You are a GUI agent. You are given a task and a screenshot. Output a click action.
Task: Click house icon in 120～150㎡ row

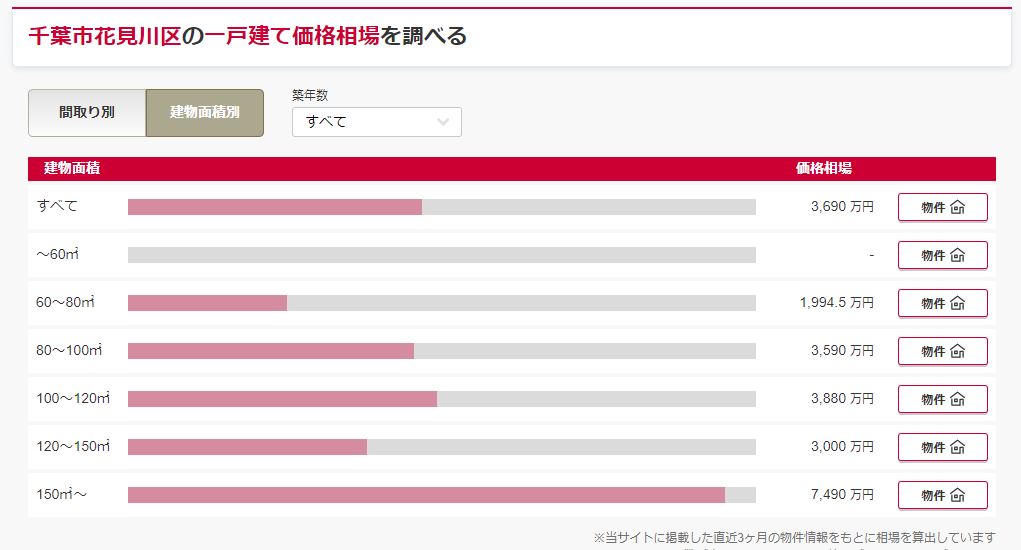click(957, 447)
